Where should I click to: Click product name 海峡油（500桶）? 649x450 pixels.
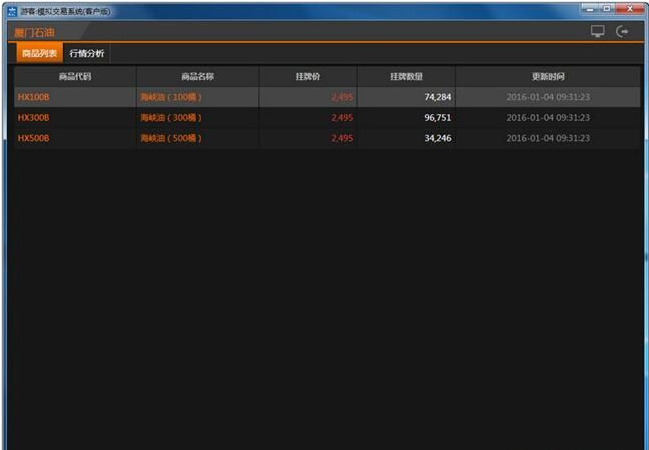pos(171,138)
